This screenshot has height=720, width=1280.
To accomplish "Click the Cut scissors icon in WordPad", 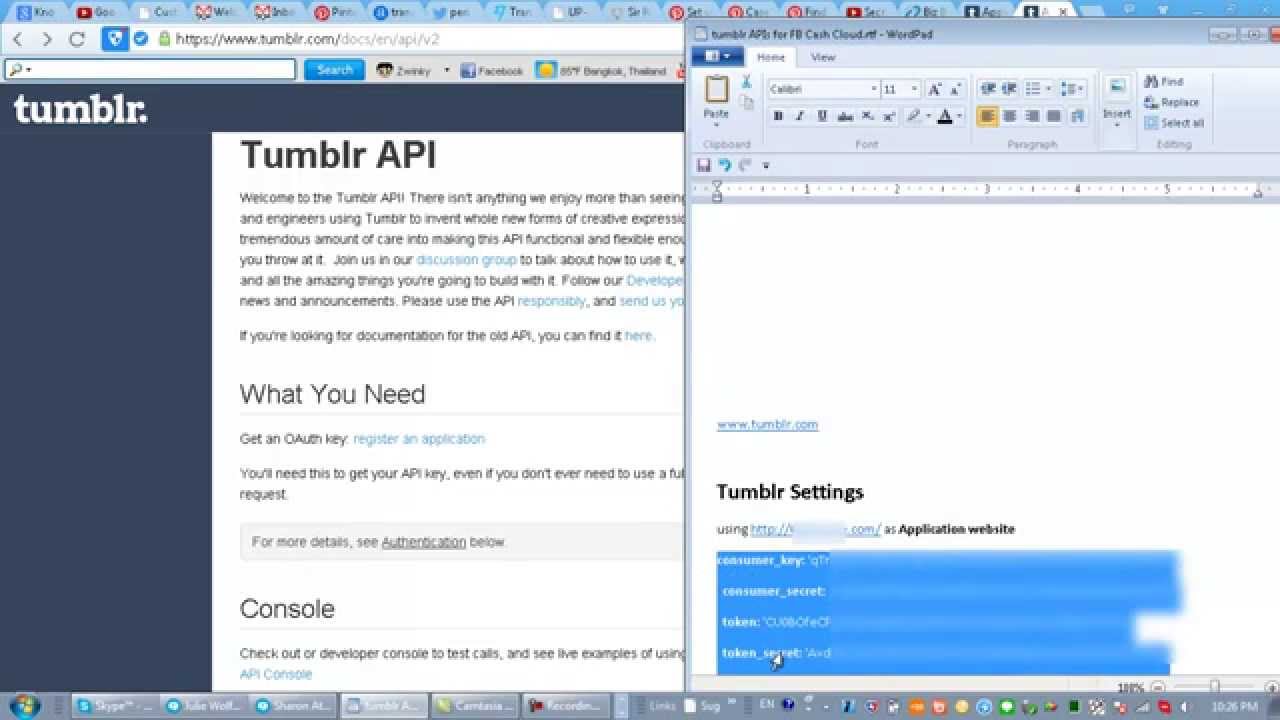I will coord(746,82).
